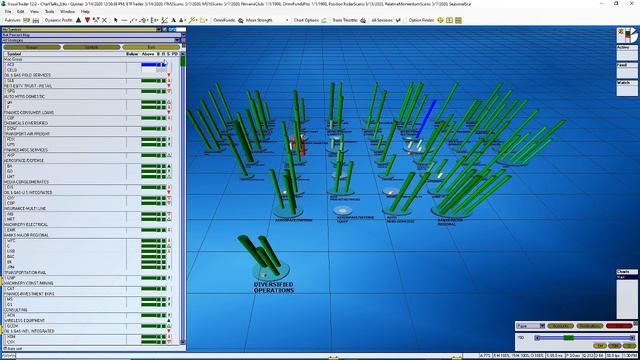
Task: Click the magic wand toolbar icon
Action: pyautogui.click(x=193, y=20)
